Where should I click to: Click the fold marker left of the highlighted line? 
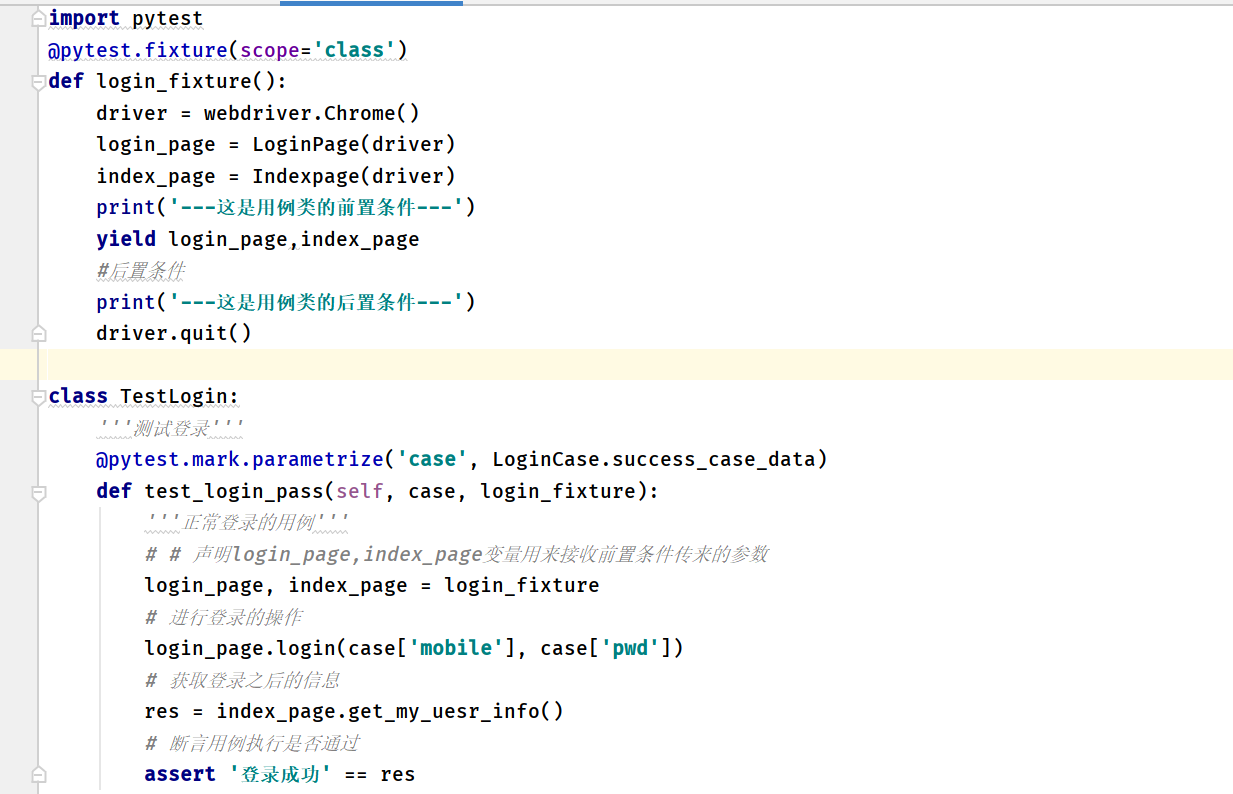(37, 331)
